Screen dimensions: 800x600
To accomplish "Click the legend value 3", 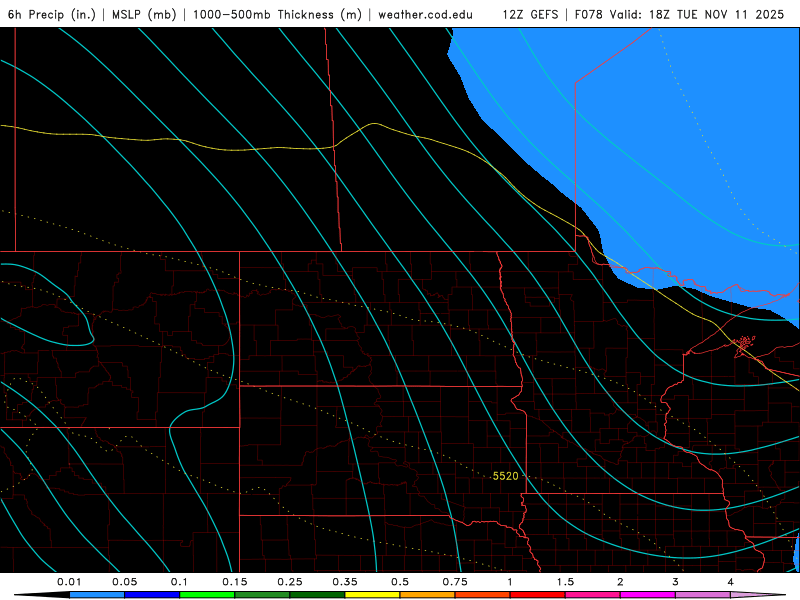I will (x=676, y=582).
